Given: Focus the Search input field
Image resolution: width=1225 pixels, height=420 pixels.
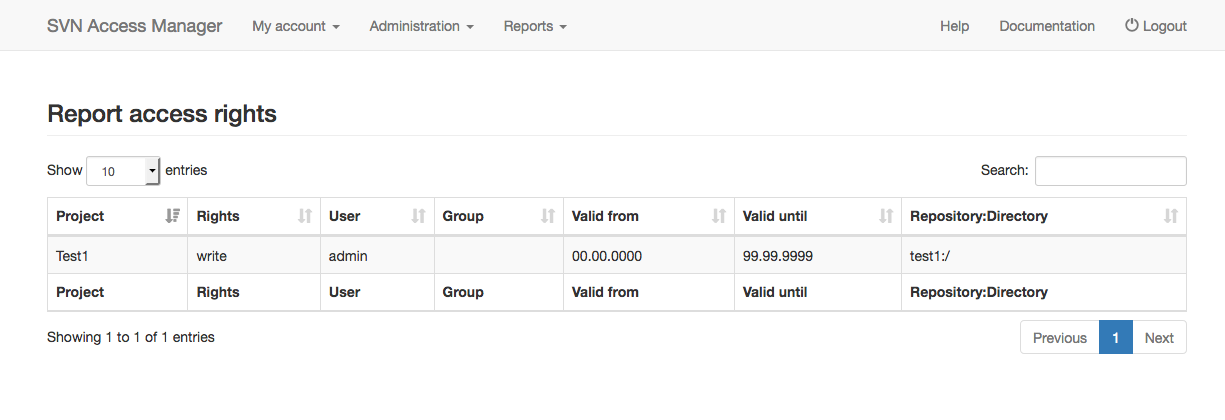Looking at the screenshot, I should [x=1111, y=171].
